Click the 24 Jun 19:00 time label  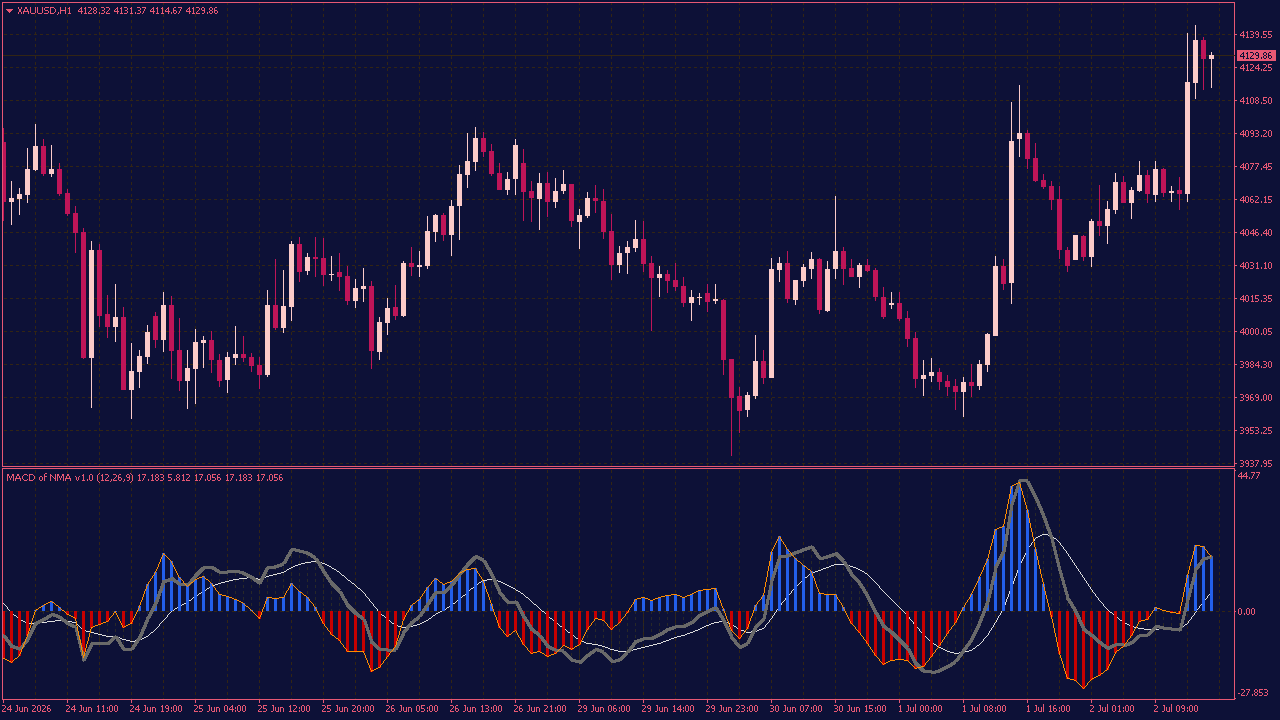pos(156,709)
